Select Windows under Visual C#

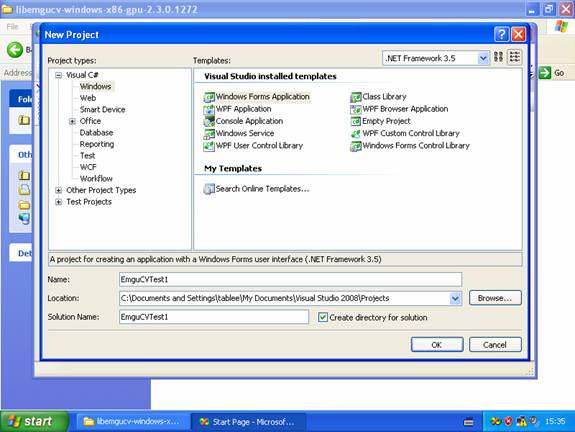95,87
